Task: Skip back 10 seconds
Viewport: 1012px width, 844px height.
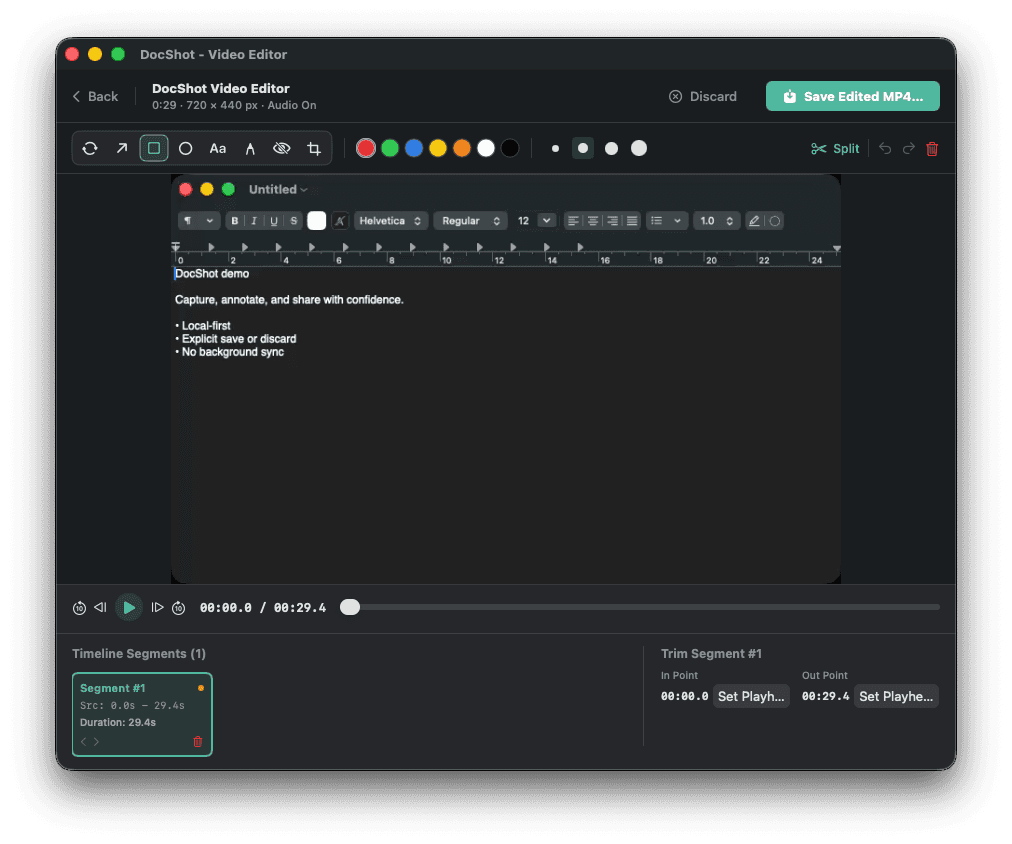Action: [79, 608]
